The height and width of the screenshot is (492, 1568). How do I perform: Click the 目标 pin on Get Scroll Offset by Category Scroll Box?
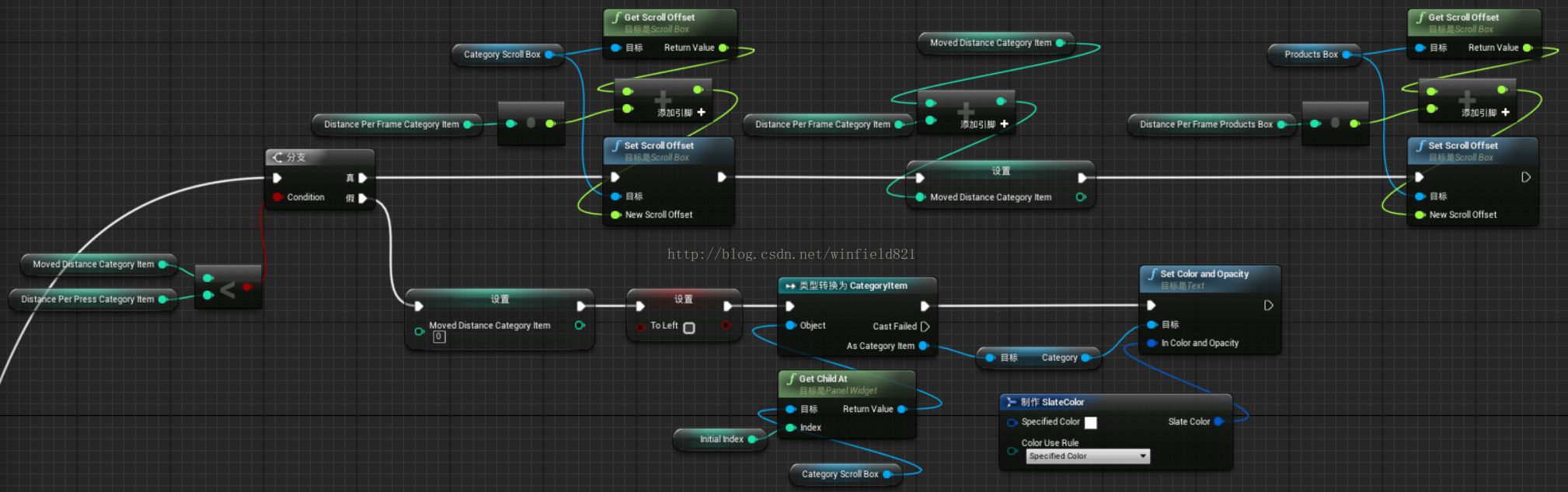click(615, 48)
